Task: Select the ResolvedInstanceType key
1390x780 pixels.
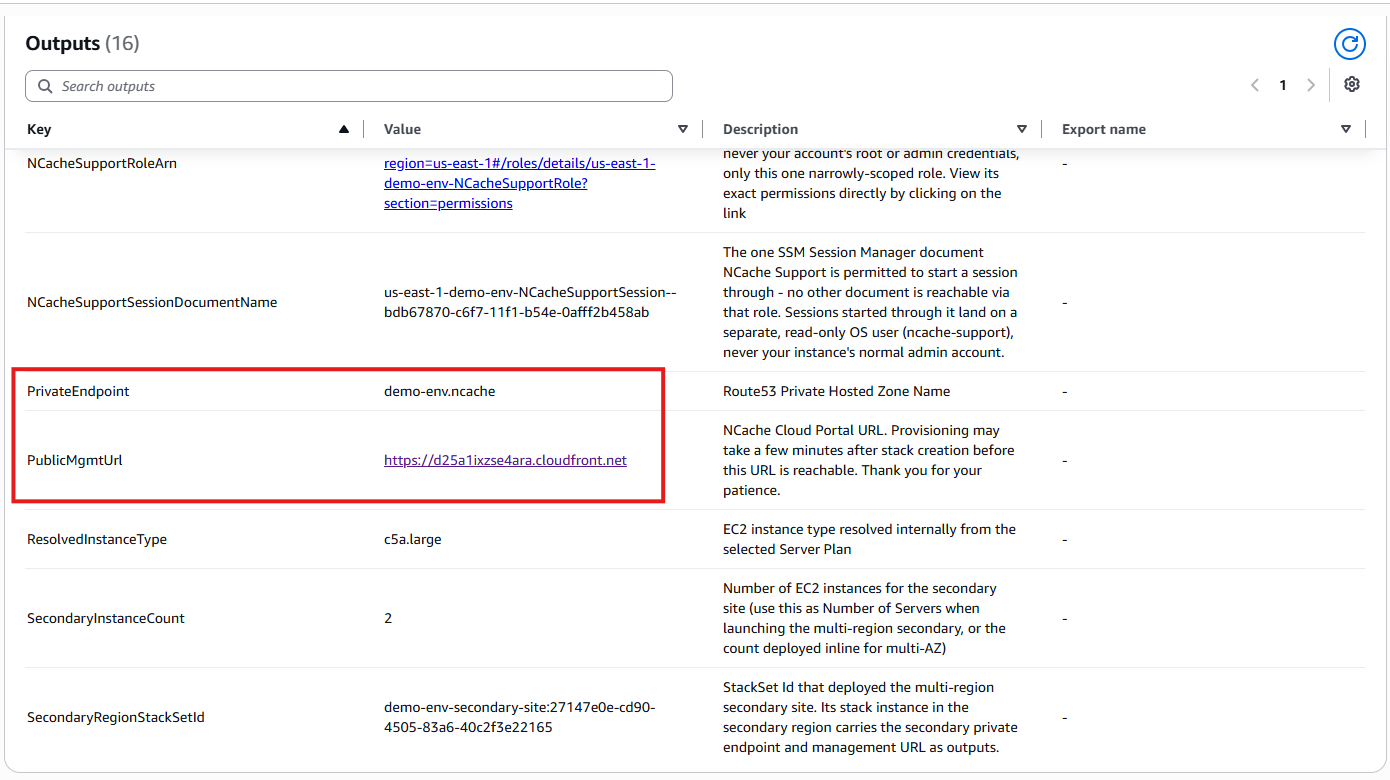Action: [x=97, y=539]
